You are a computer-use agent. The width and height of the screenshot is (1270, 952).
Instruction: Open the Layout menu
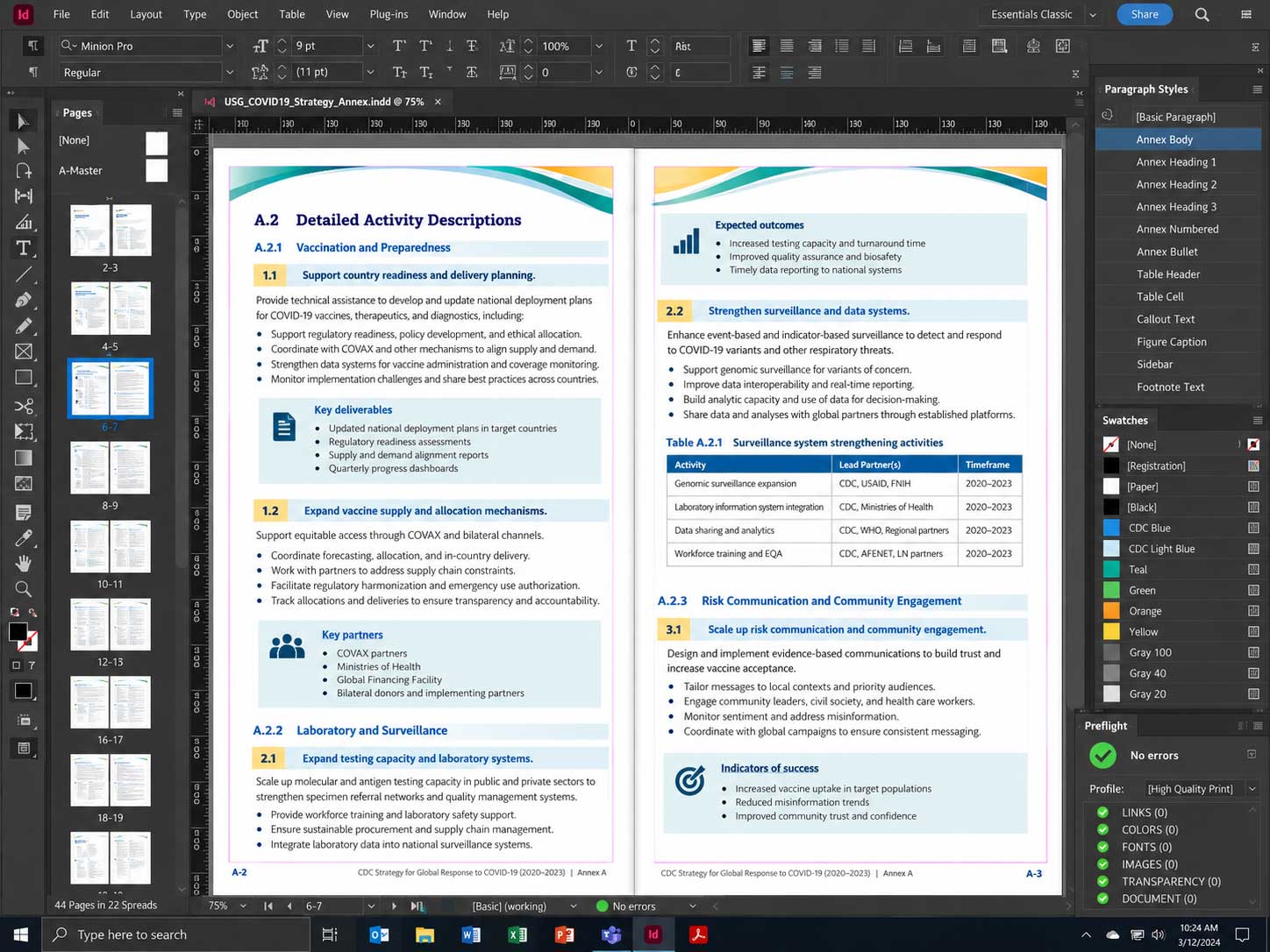[146, 14]
